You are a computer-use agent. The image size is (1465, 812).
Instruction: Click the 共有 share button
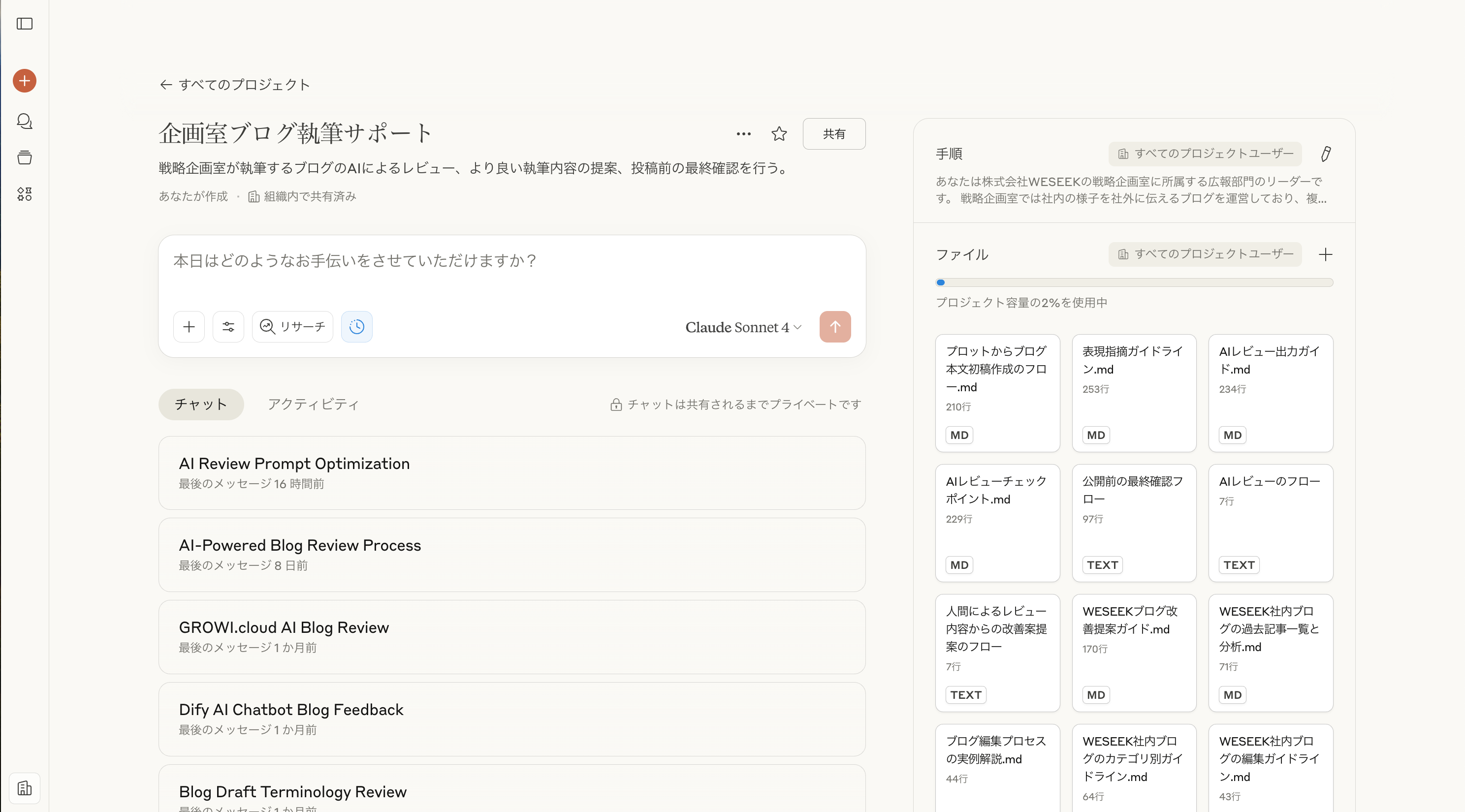click(x=834, y=134)
